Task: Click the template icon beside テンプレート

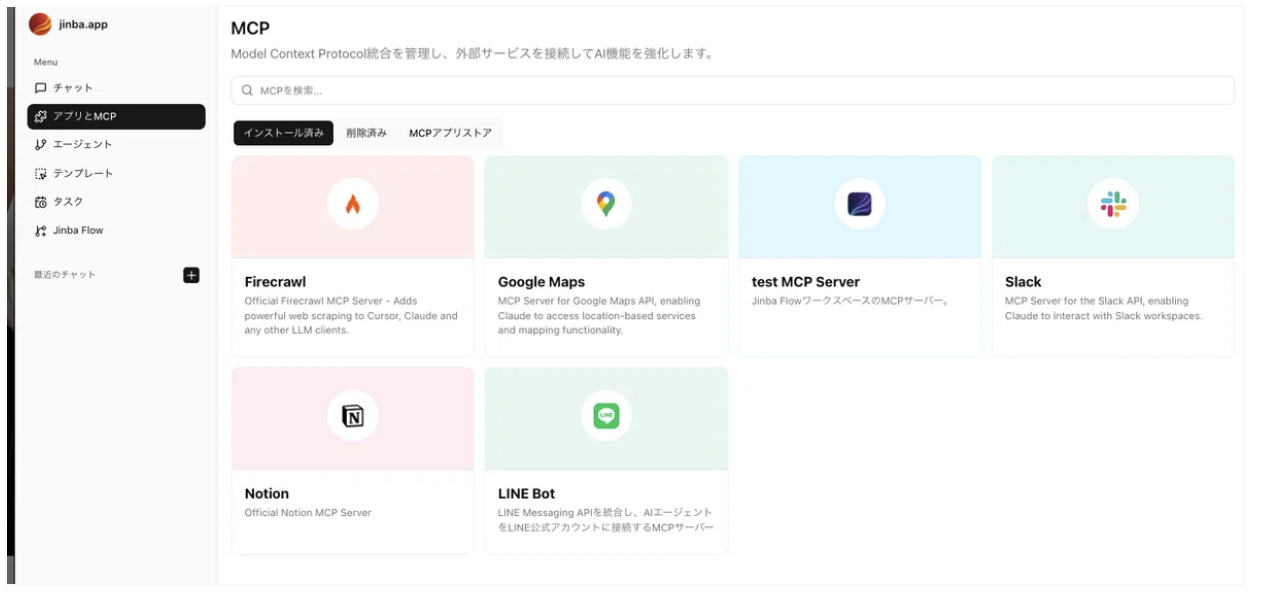Action: pos(41,173)
